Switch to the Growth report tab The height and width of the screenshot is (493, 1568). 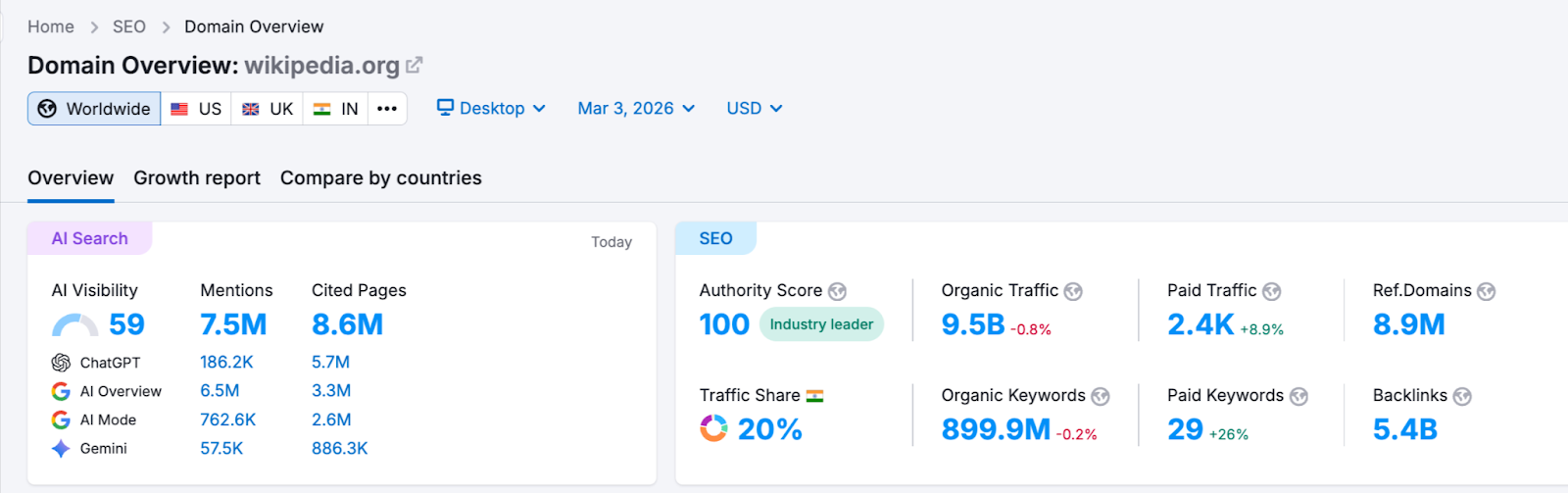pyautogui.click(x=197, y=178)
